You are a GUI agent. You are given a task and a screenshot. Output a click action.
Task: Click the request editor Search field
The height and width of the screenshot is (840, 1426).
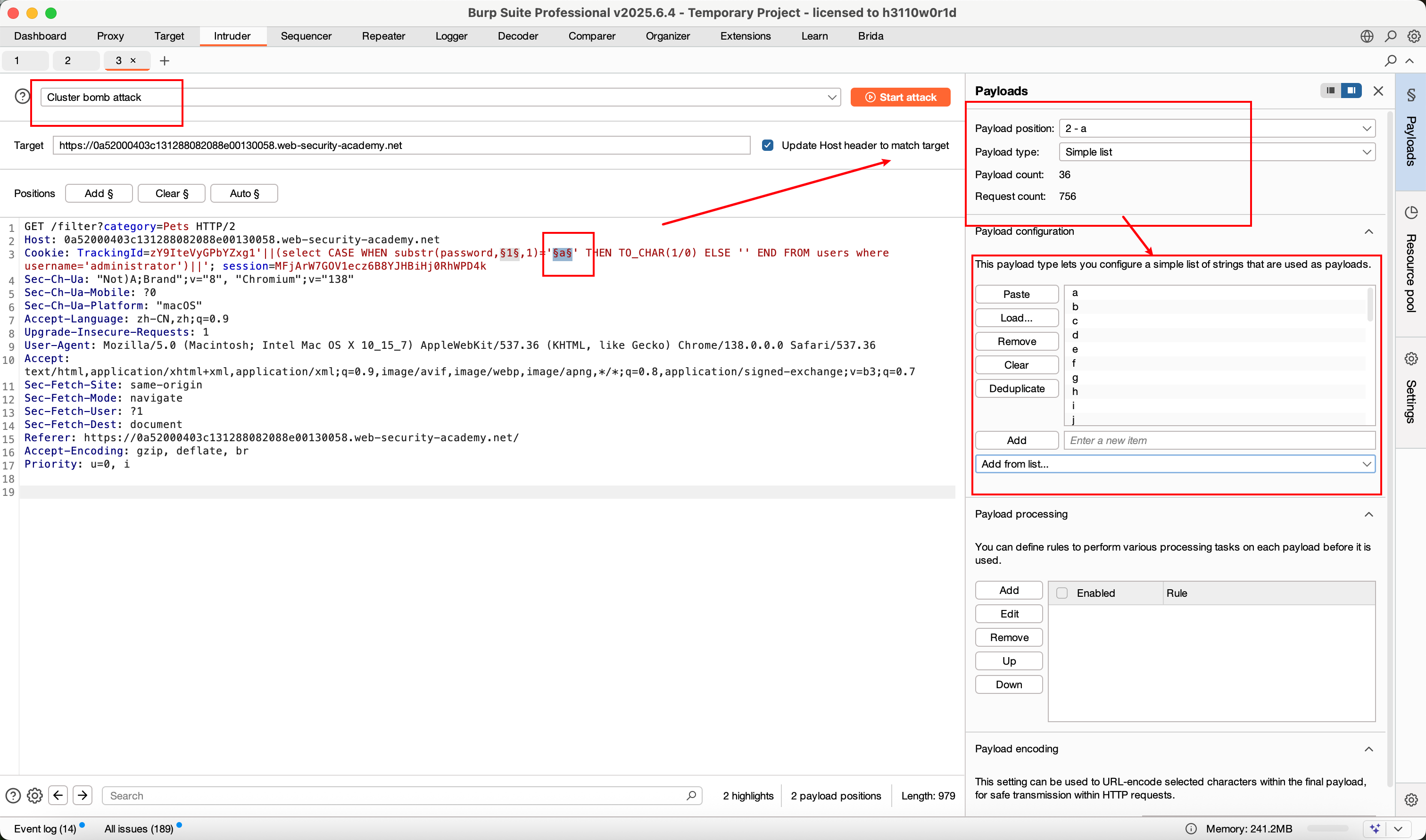tap(402, 795)
